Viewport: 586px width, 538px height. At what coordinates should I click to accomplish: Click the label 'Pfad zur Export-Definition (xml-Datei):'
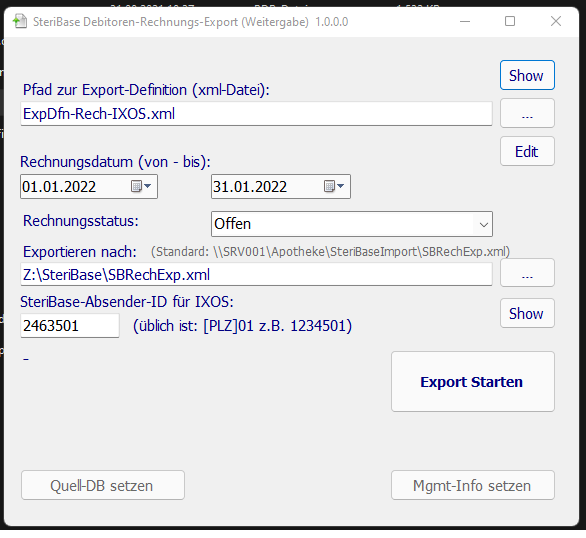(146, 90)
